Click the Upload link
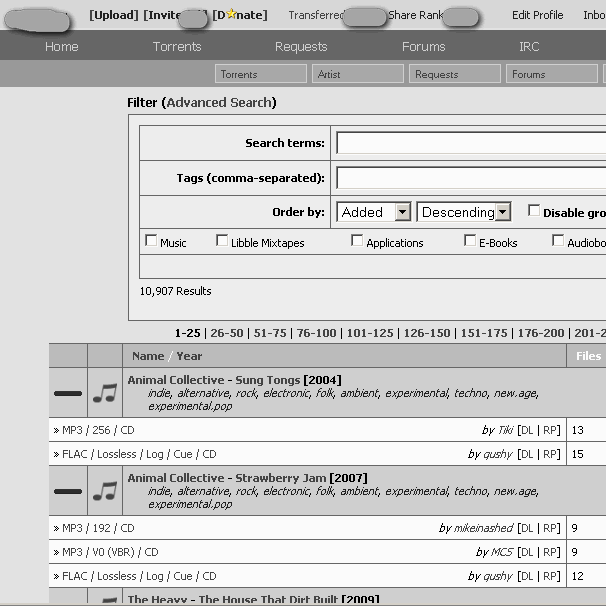Viewport: 606px width, 606px height. click(114, 15)
